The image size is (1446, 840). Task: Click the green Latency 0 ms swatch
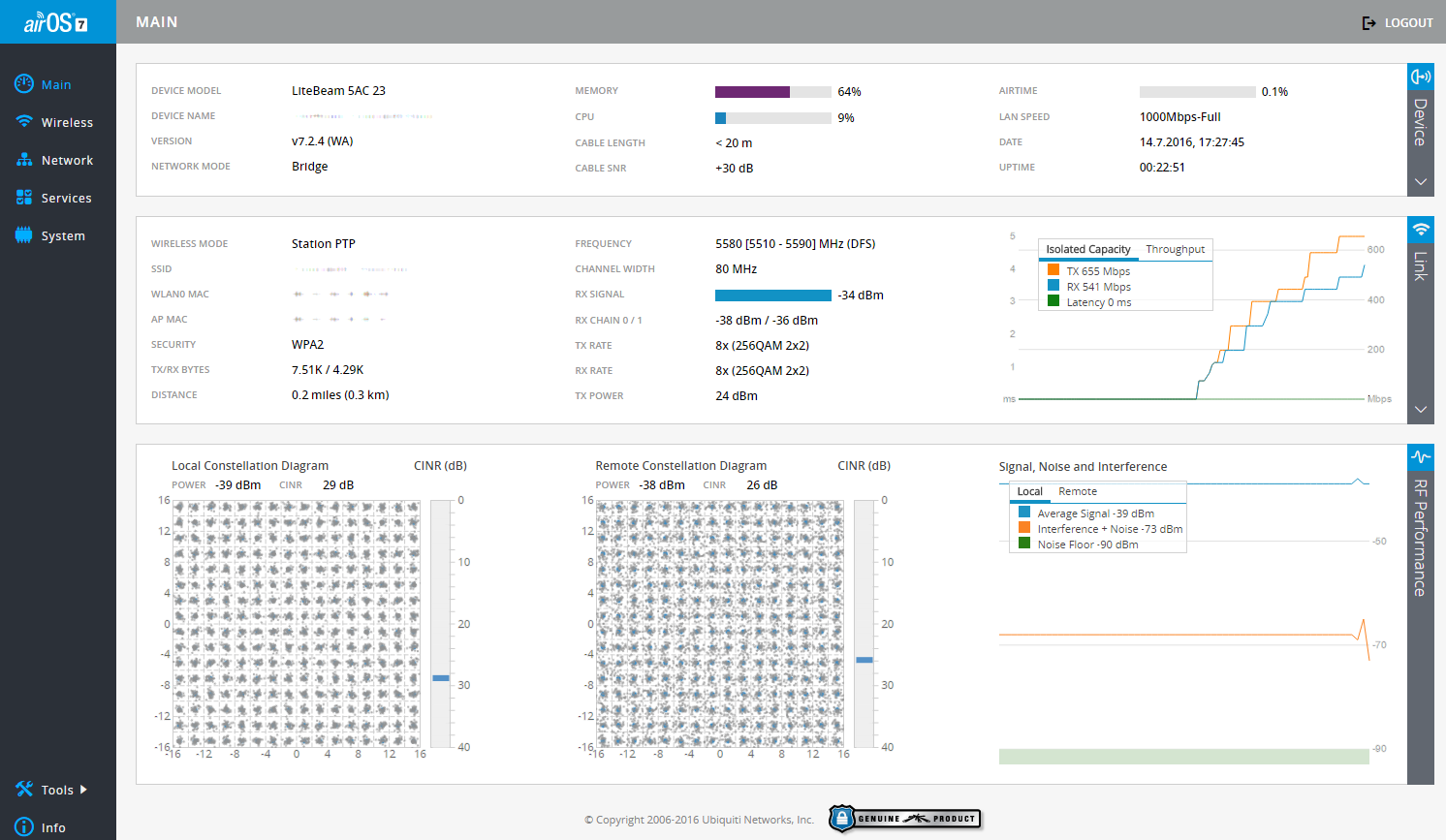click(x=1053, y=301)
